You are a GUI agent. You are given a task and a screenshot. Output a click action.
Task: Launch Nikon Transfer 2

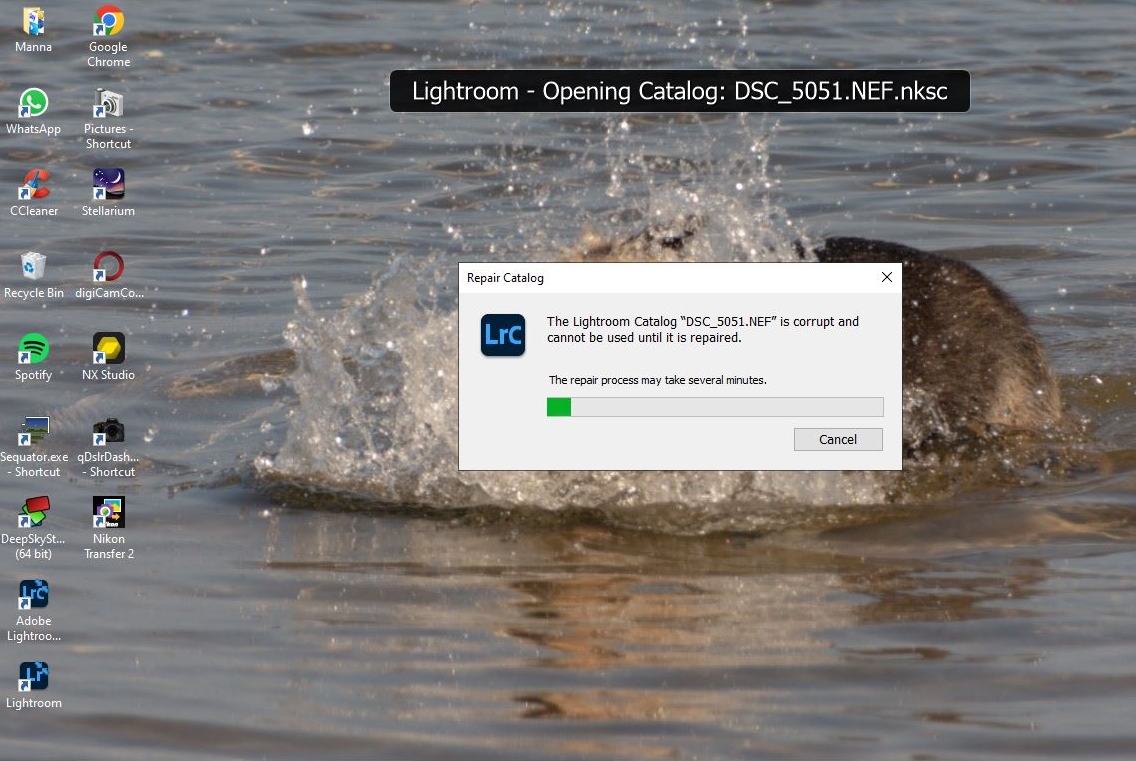coord(107,515)
